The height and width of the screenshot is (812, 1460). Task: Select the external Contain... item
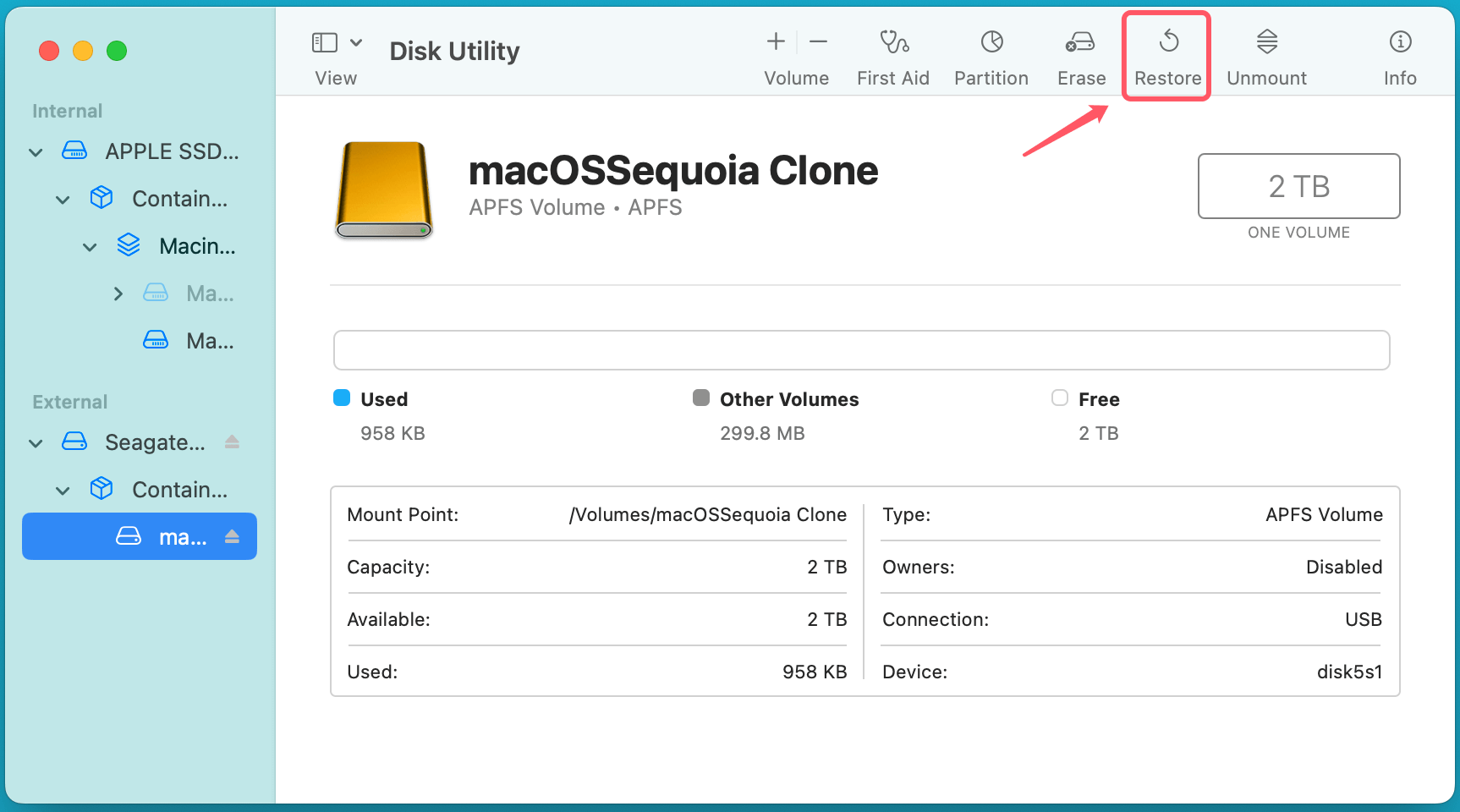[178, 490]
